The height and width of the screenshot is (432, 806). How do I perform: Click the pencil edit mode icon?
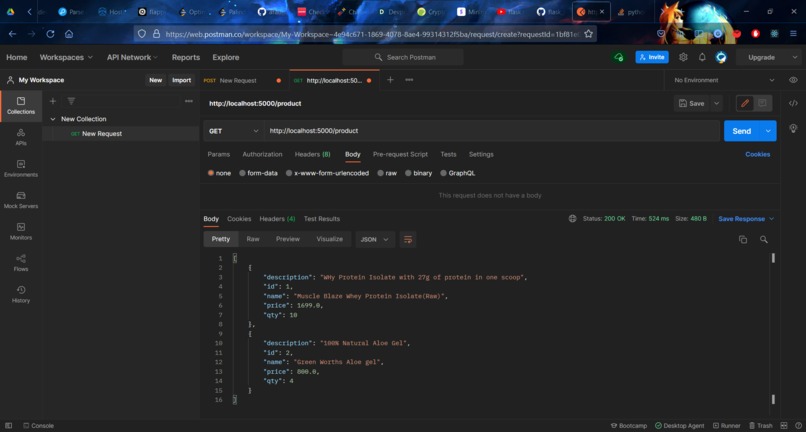(x=745, y=103)
